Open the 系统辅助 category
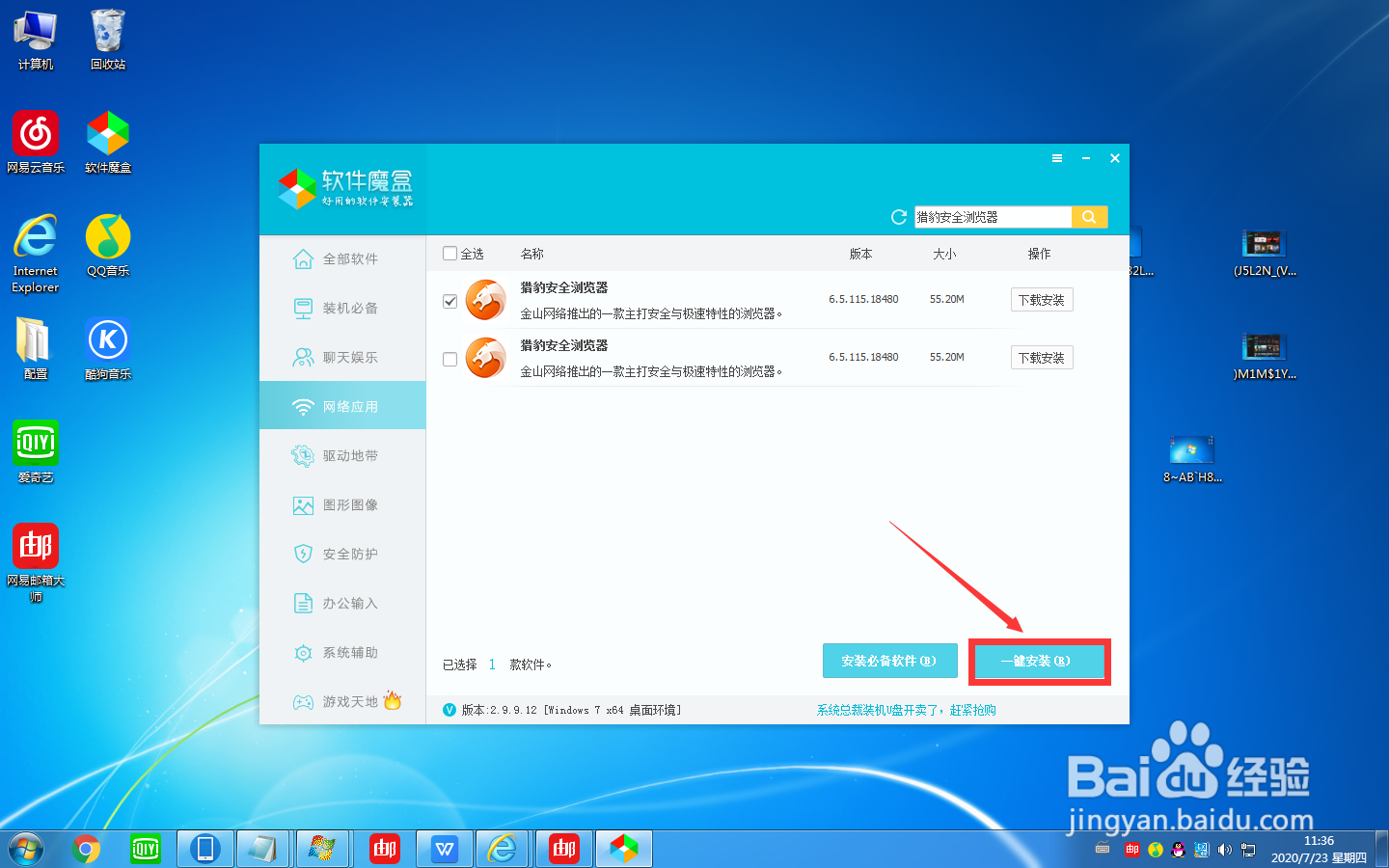Screen dimensions: 1389x868 pos(342,652)
